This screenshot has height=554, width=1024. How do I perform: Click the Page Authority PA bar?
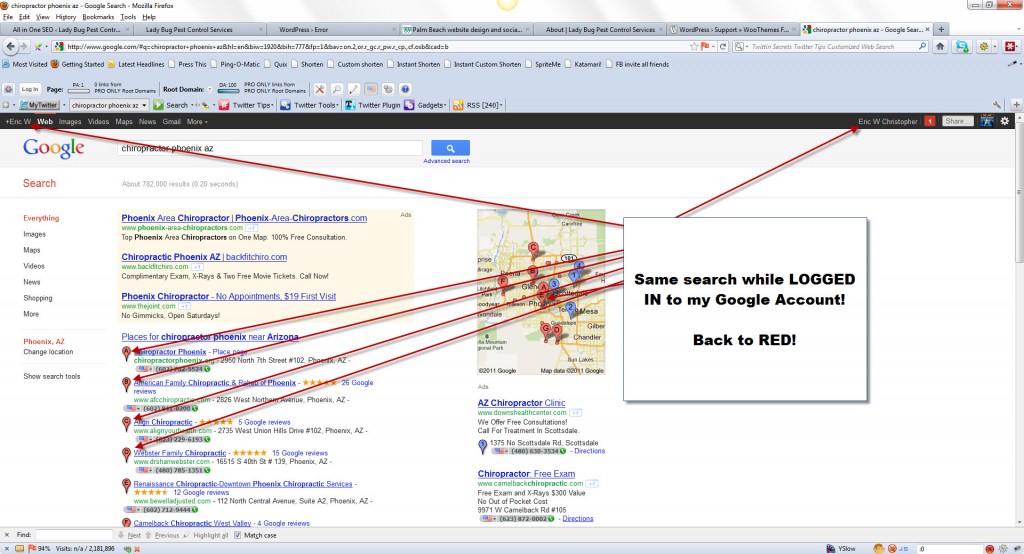click(x=78, y=90)
